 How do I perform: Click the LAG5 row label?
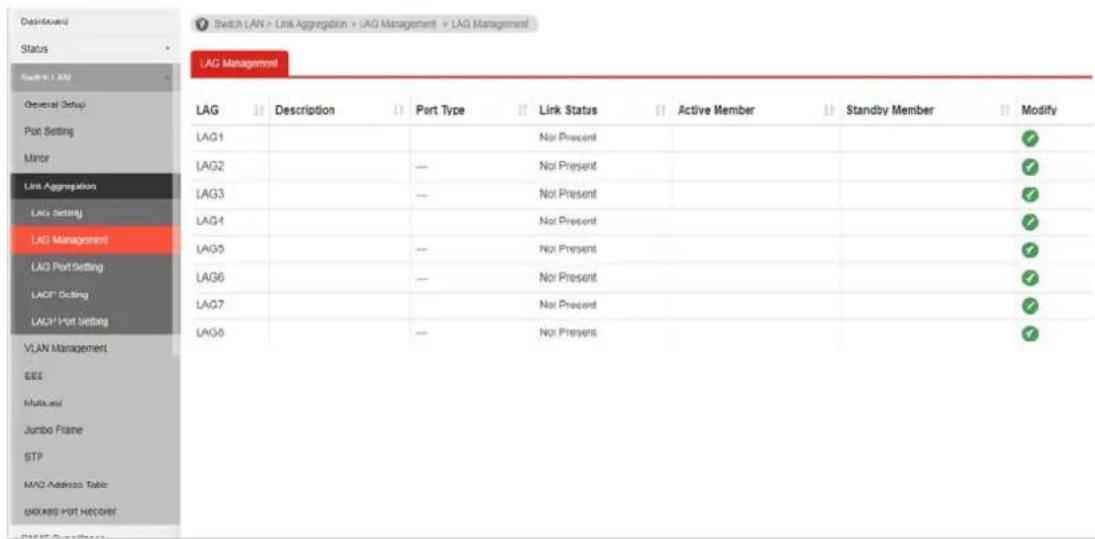click(x=210, y=249)
